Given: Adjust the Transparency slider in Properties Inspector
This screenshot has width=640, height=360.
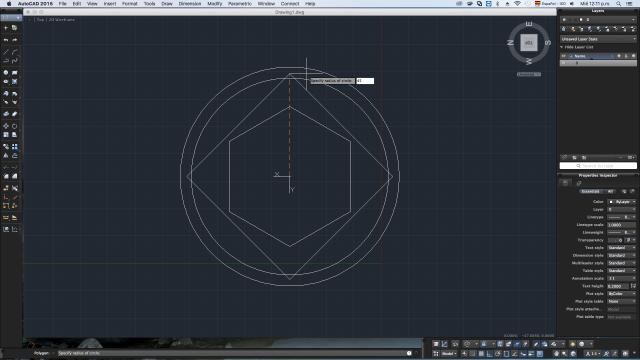Looking at the screenshot, I should (616, 240).
